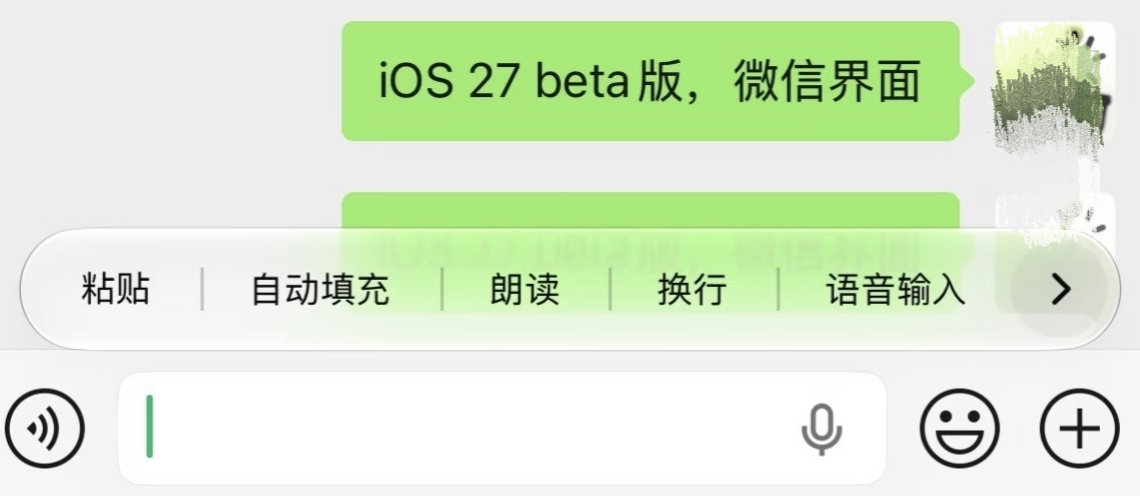Open the plus attachments panel
This screenshot has width=1140, height=496.
[x=1080, y=428]
